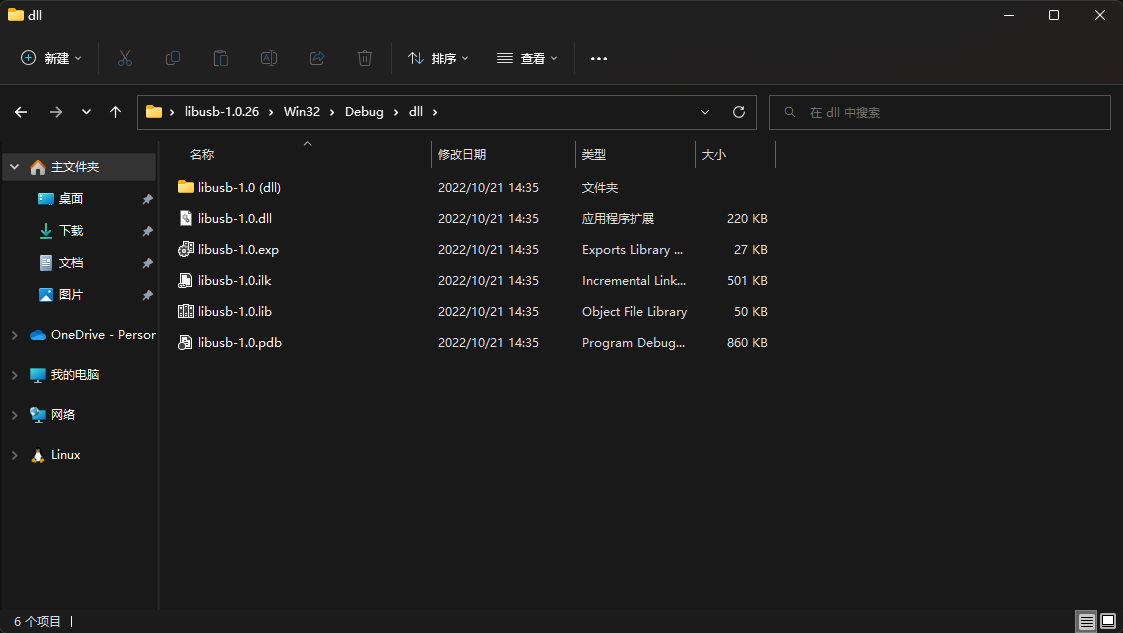The width and height of the screenshot is (1123, 633).
Task: Click the 860 KB size cell
Action: [747, 342]
